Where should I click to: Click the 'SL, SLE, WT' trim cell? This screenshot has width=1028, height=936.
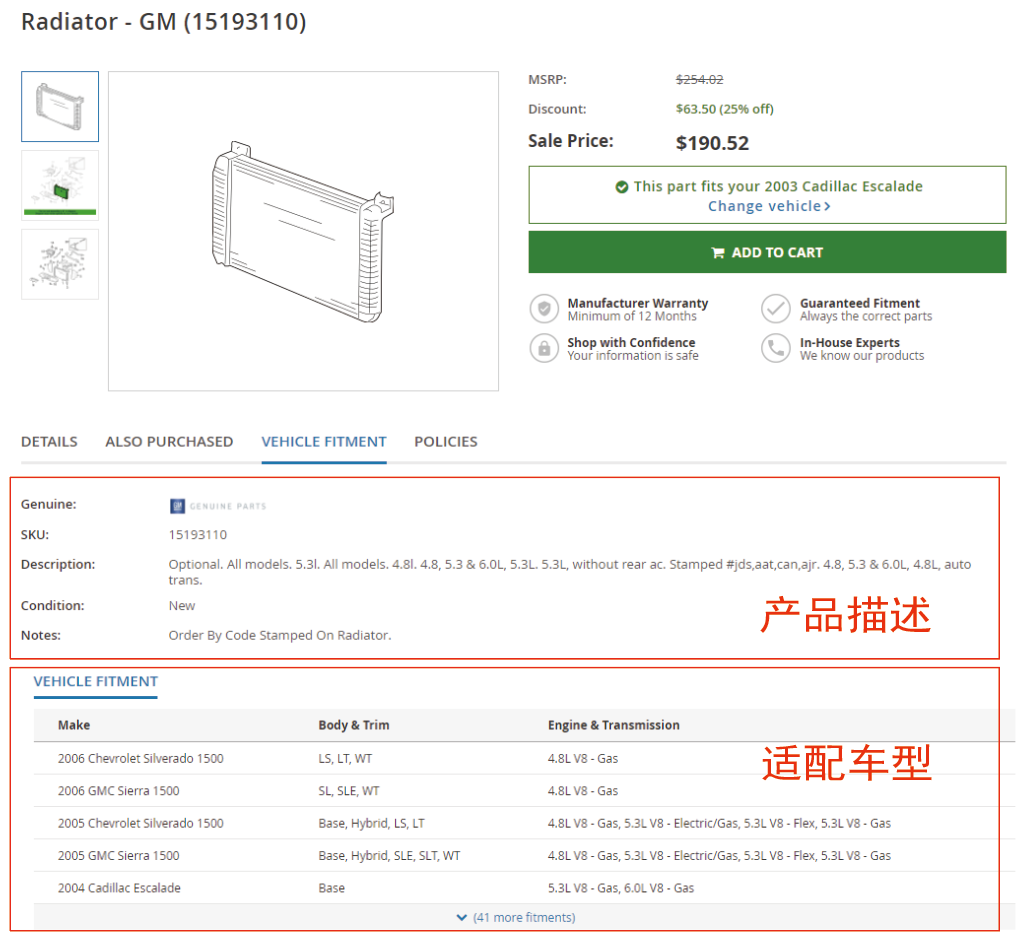coord(349,790)
